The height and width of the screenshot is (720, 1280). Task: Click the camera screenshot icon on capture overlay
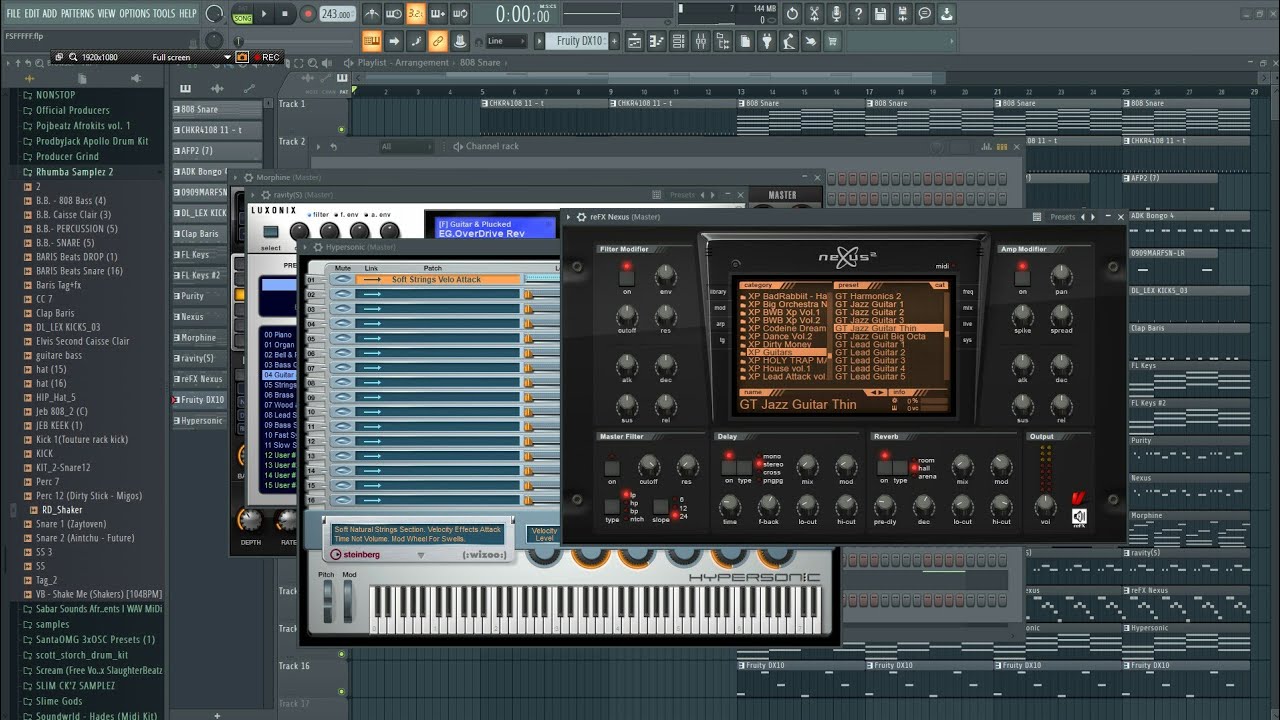[241, 57]
